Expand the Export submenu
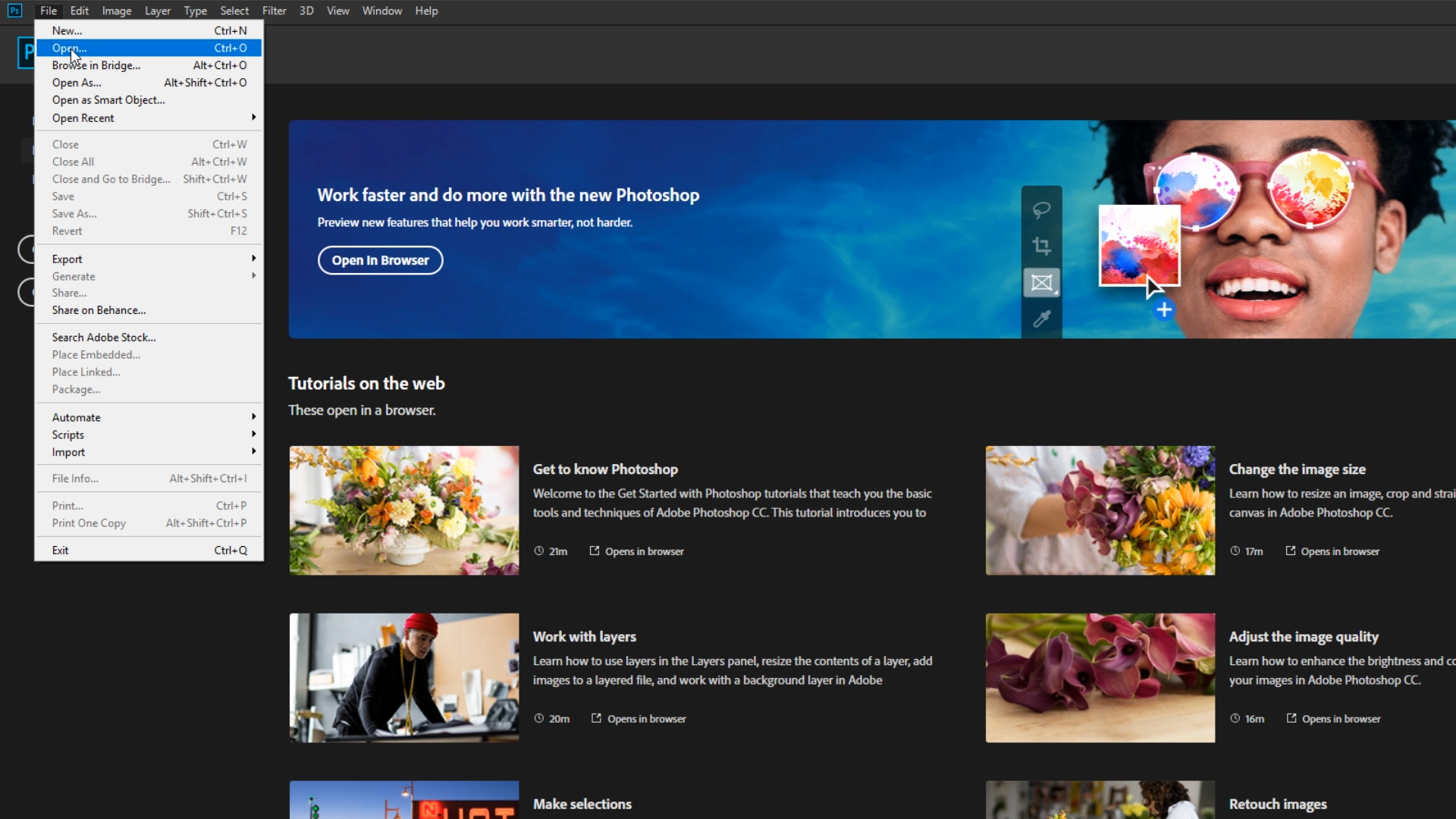 pyautogui.click(x=149, y=259)
